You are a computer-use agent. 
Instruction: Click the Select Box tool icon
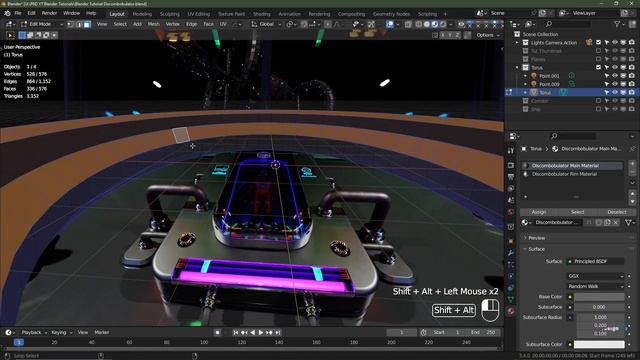(10, 35)
